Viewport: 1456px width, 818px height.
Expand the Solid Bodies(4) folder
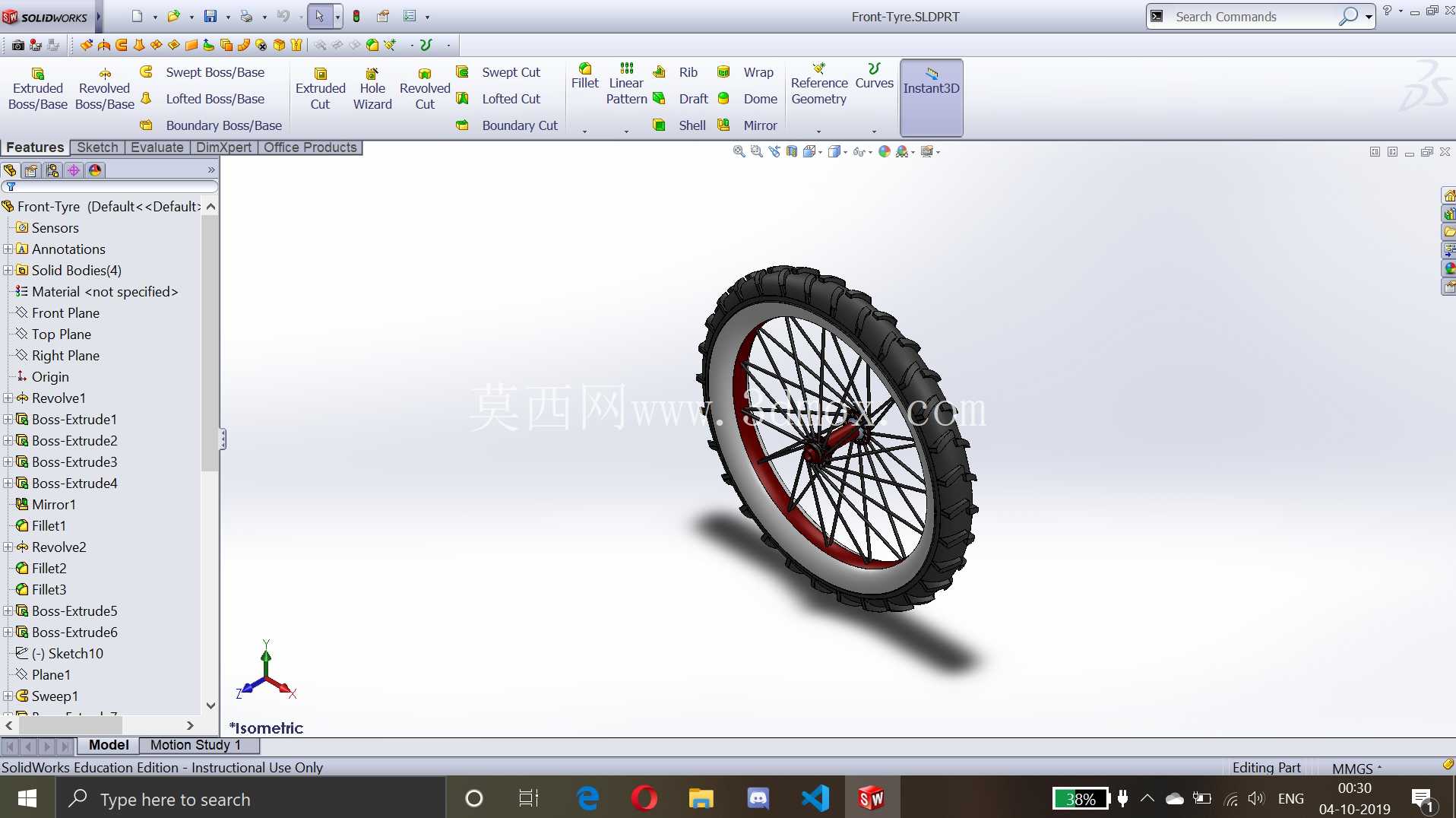coord(8,271)
